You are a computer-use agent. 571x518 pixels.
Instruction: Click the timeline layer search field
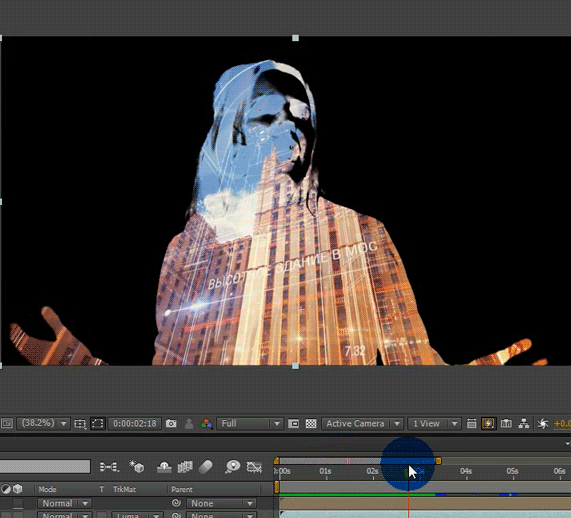pos(45,467)
